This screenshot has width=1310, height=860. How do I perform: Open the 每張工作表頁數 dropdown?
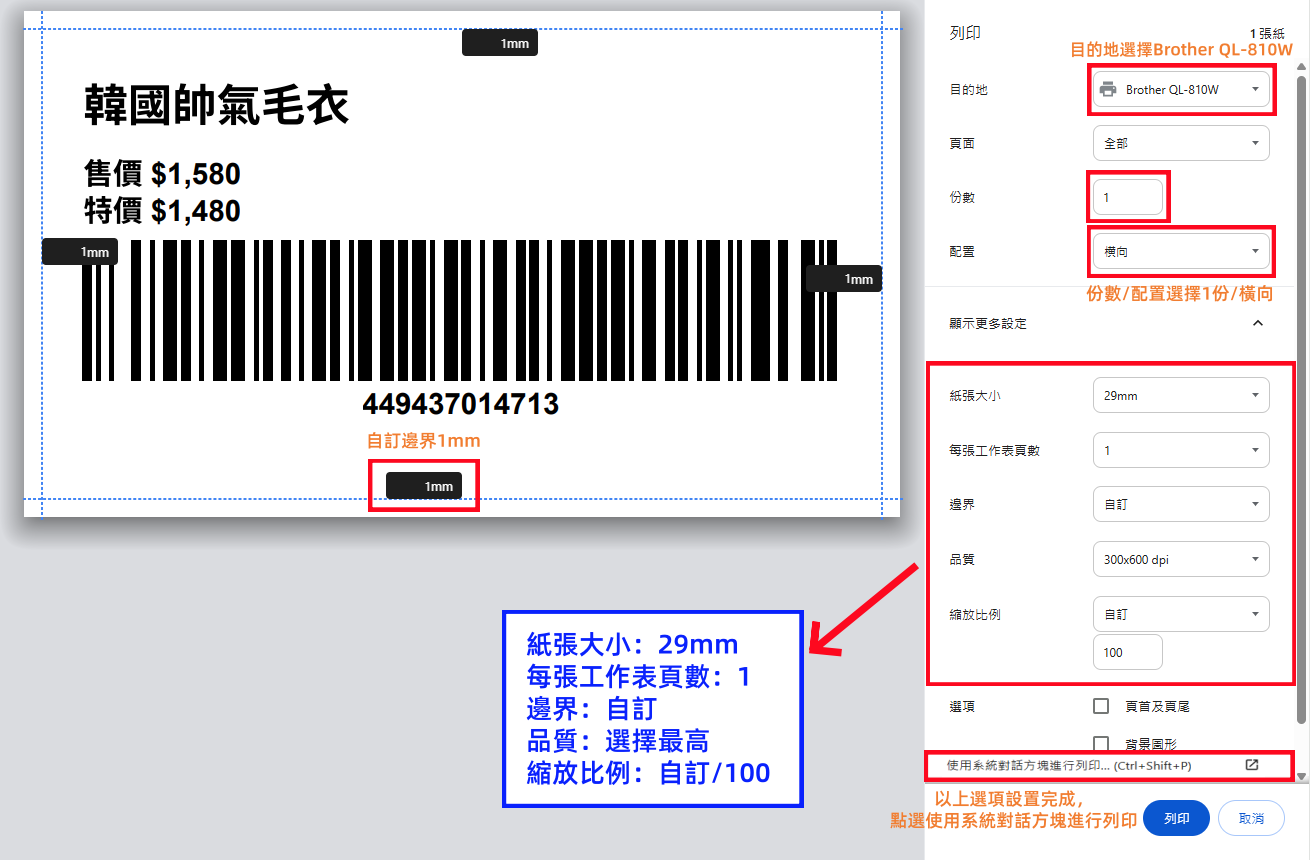[x=1181, y=450]
